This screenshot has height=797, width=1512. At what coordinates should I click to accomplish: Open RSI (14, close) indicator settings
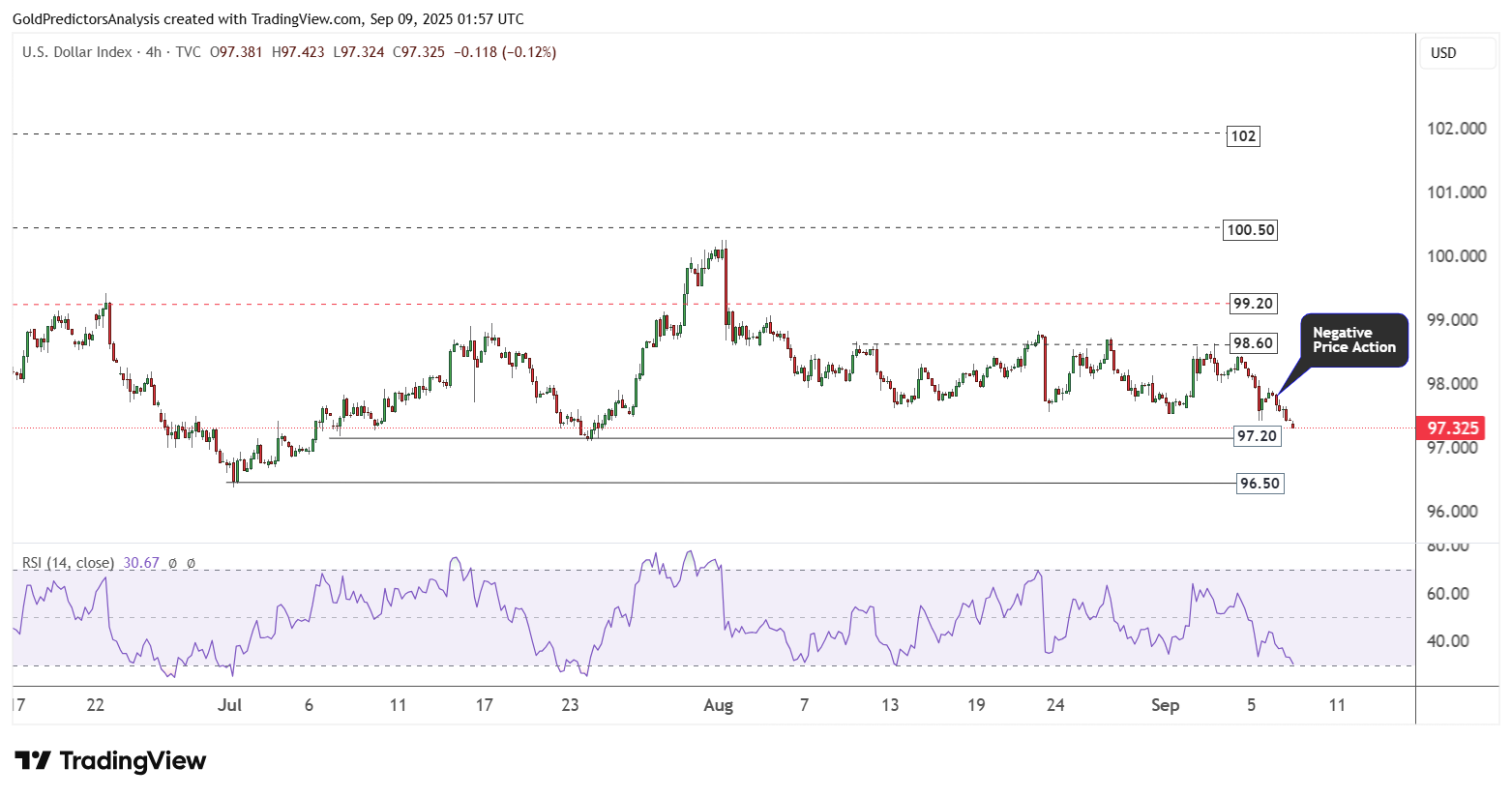coord(68,563)
